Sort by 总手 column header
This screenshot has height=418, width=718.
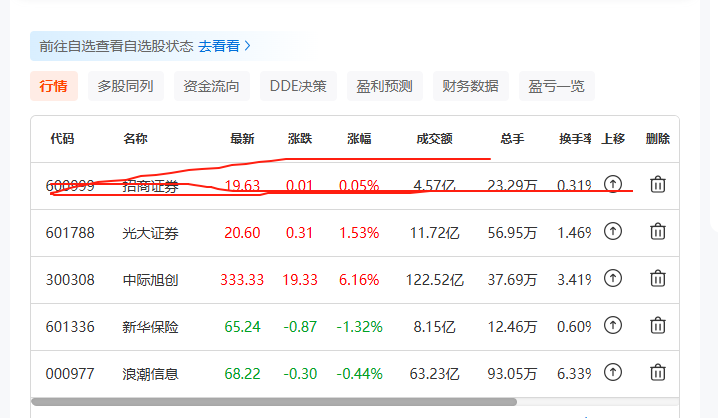pyautogui.click(x=512, y=139)
